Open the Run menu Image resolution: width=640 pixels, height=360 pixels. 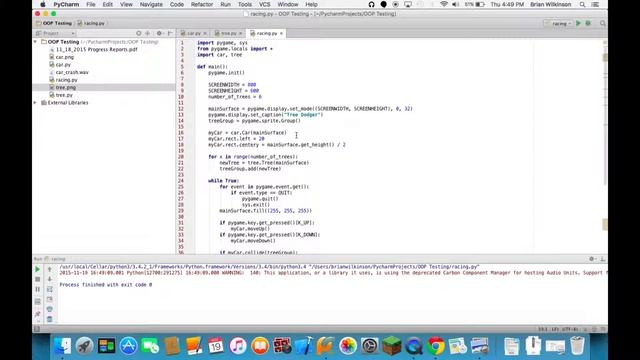[225, 4]
